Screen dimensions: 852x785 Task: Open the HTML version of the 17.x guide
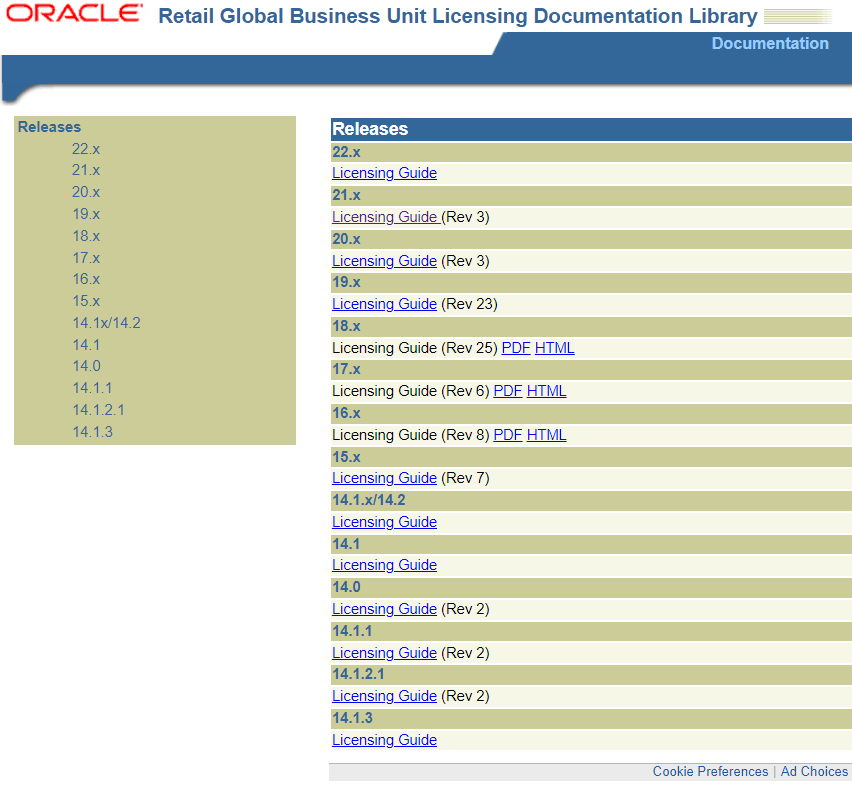click(x=546, y=390)
